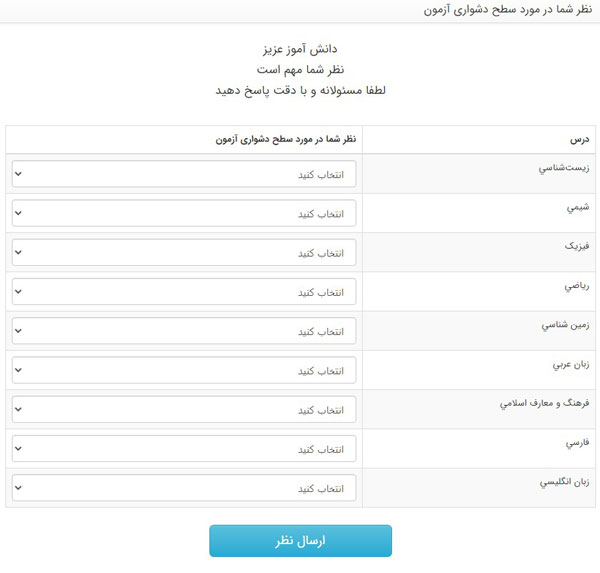Viewport: 600px width, 573px height.
Task: Click the درس column header
Action: (580, 140)
